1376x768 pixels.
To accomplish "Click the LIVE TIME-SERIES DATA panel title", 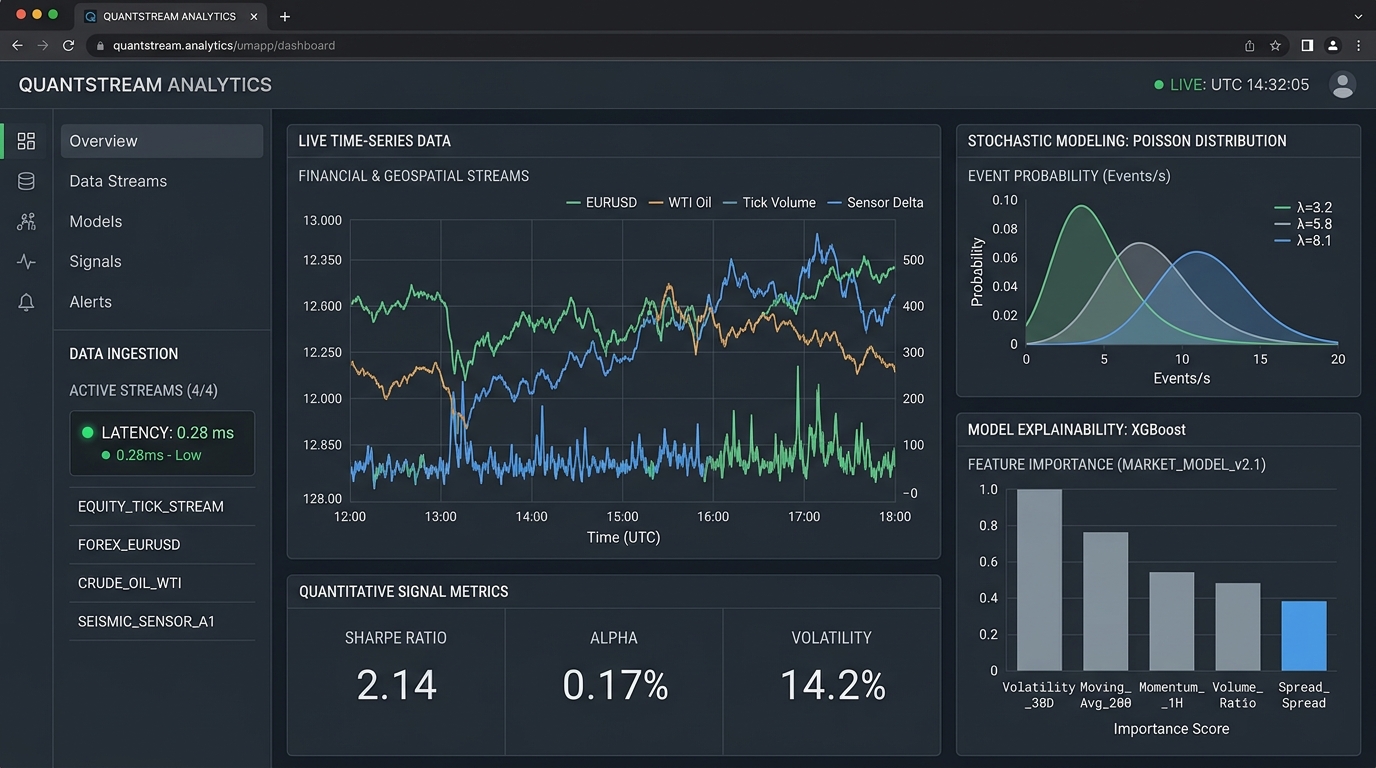I will pyautogui.click(x=374, y=141).
